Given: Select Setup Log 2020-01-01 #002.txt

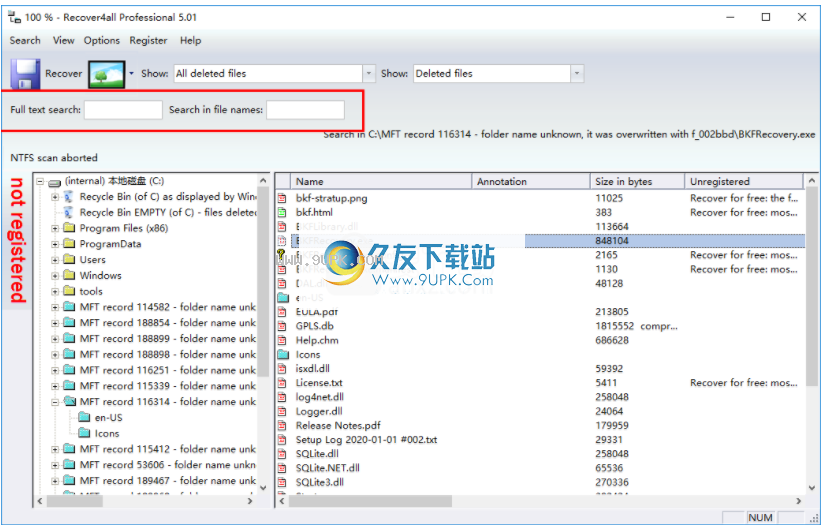Looking at the screenshot, I should pyautogui.click(x=366, y=440).
